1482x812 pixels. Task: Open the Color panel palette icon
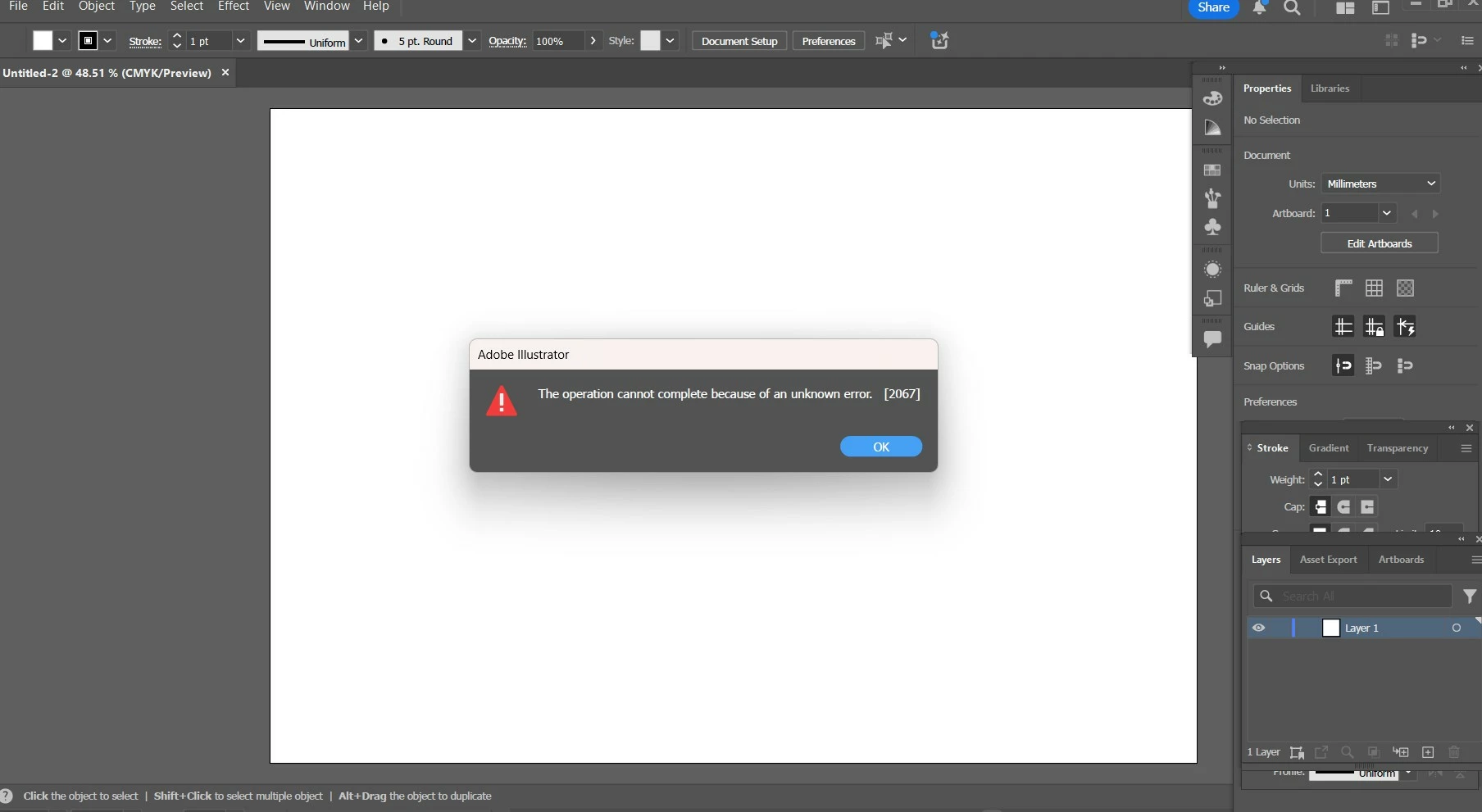(x=1212, y=98)
